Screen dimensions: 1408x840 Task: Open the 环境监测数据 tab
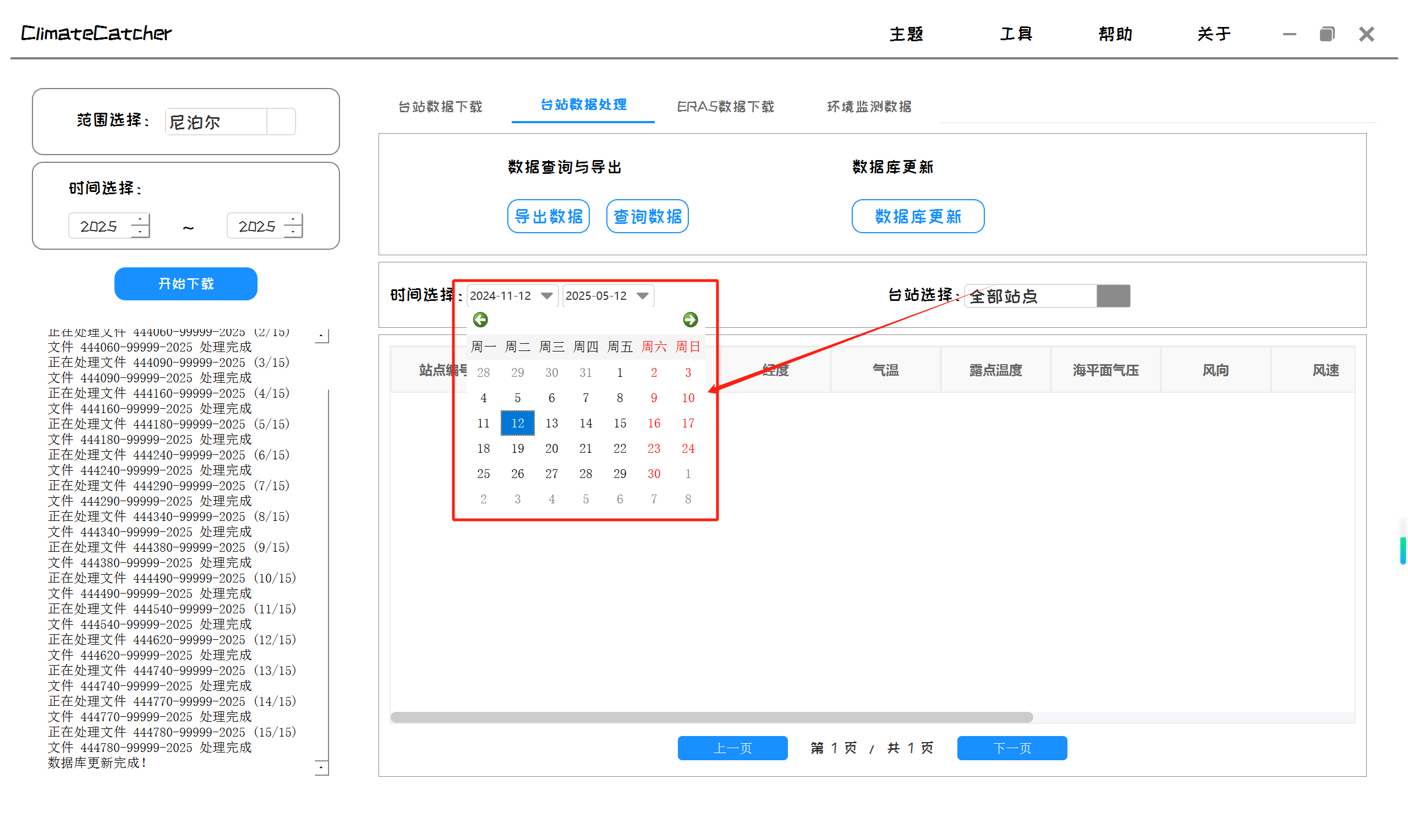click(x=868, y=106)
